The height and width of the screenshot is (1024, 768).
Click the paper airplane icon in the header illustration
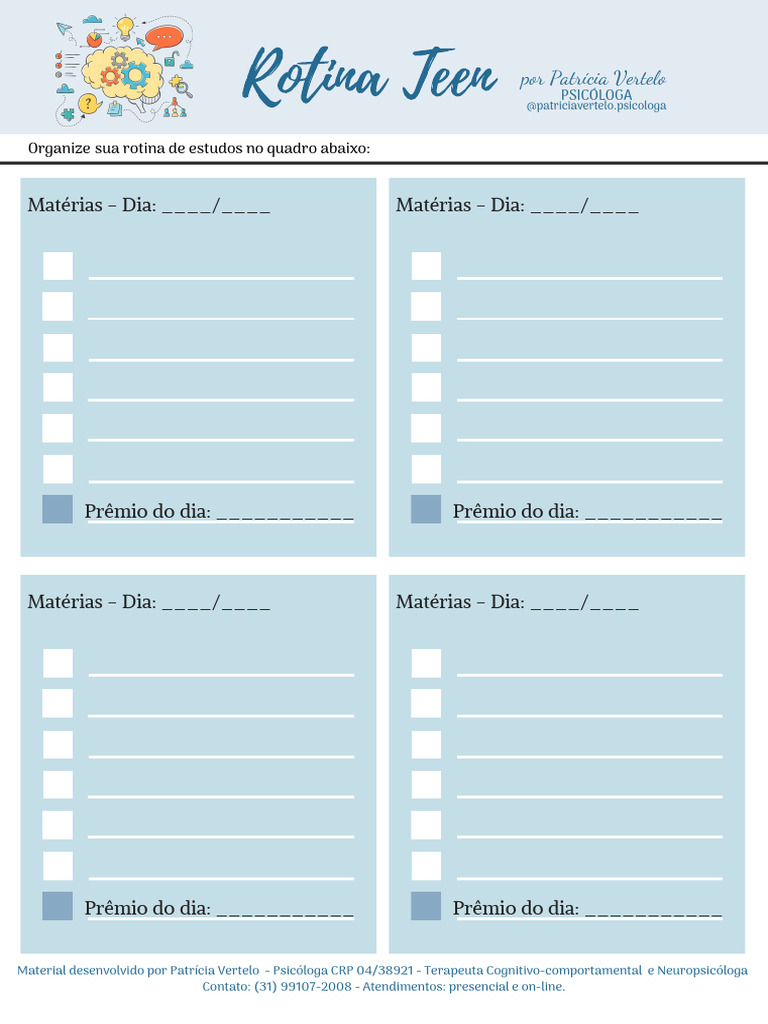(x=63, y=28)
